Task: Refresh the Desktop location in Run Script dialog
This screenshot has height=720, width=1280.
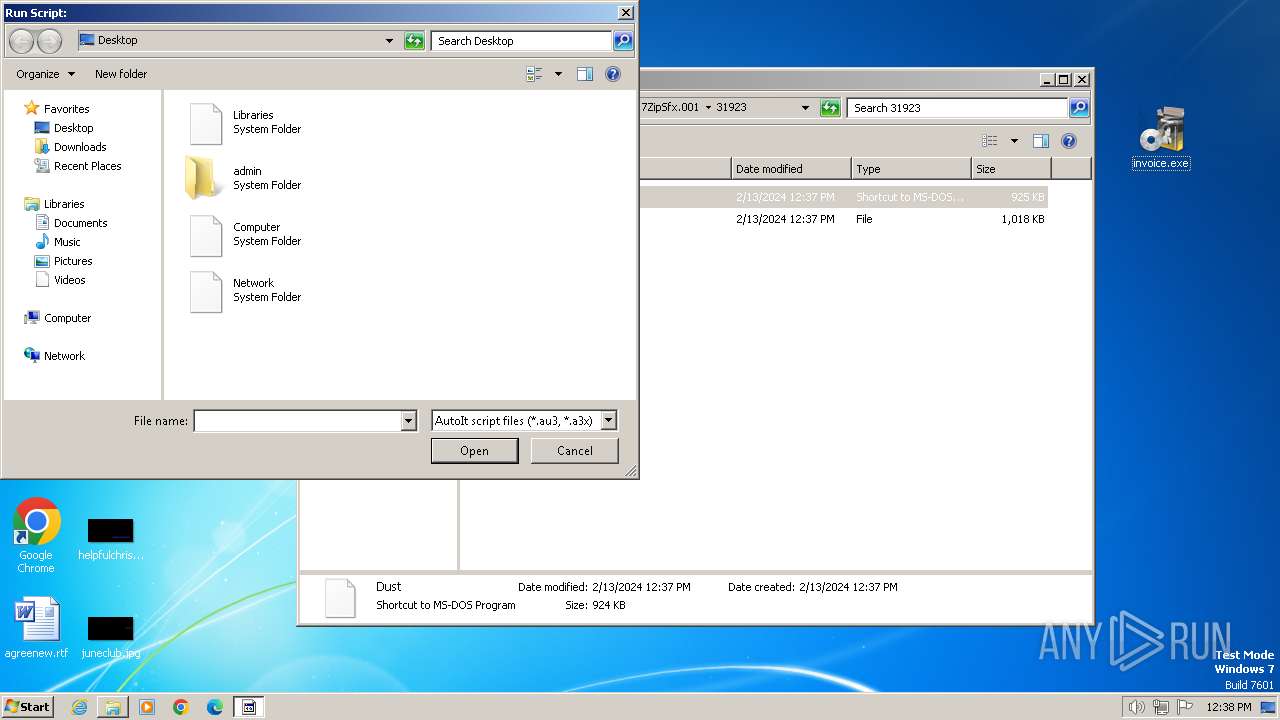Action: 414,41
